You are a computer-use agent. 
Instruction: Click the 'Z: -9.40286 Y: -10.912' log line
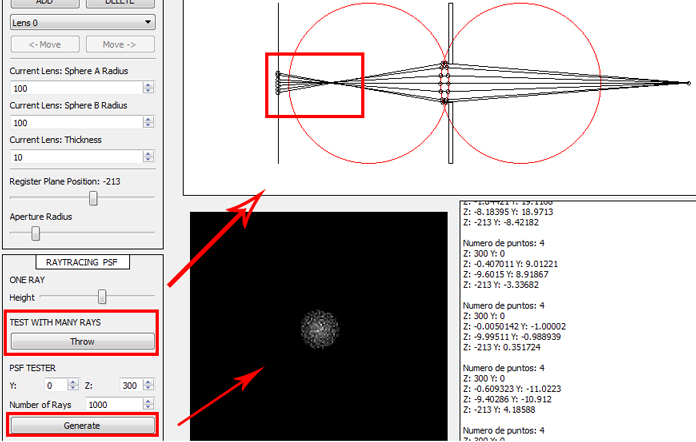tap(507, 399)
